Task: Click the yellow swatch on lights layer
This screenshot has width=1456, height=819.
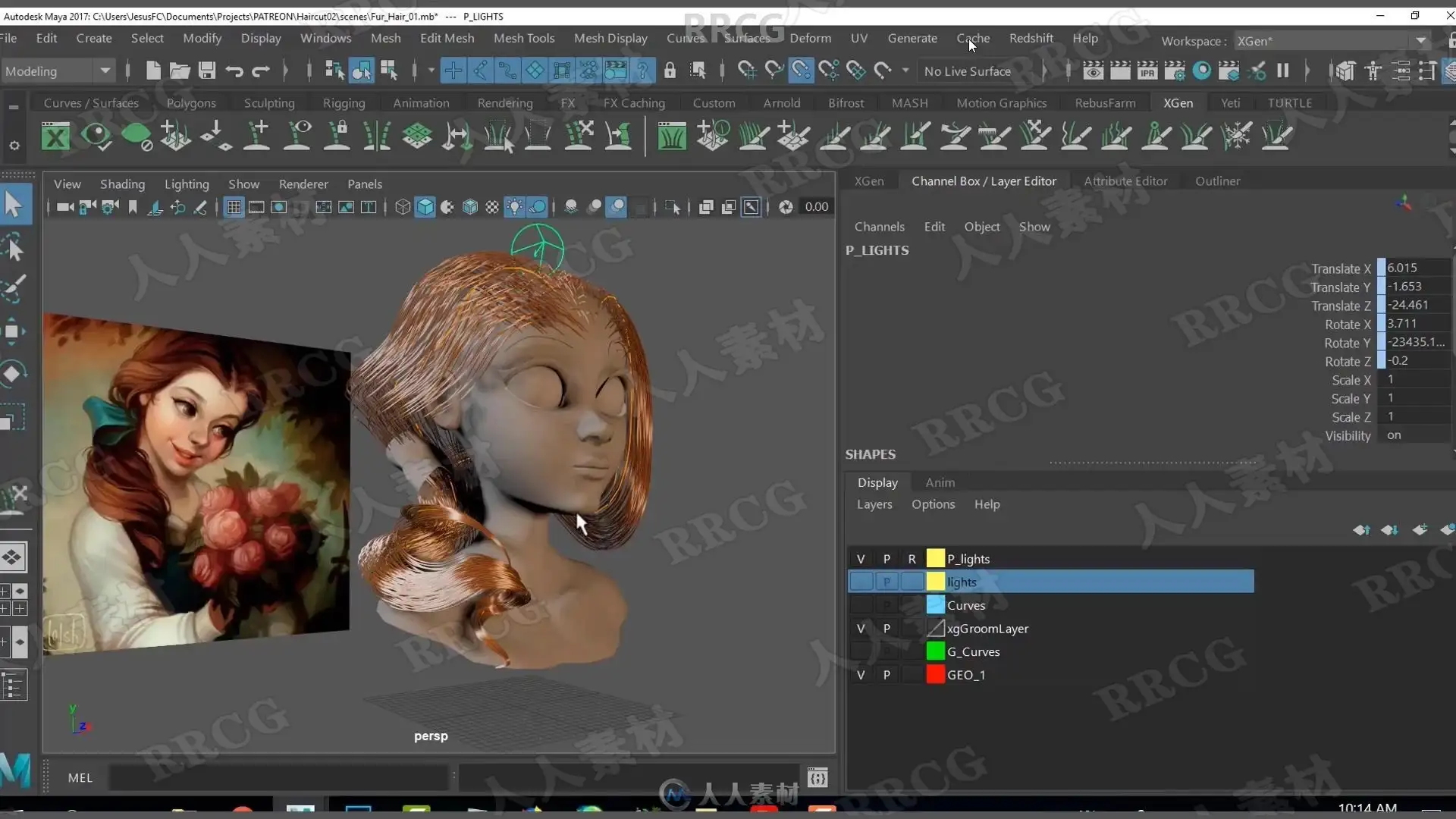Action: [x=935, y=582]
